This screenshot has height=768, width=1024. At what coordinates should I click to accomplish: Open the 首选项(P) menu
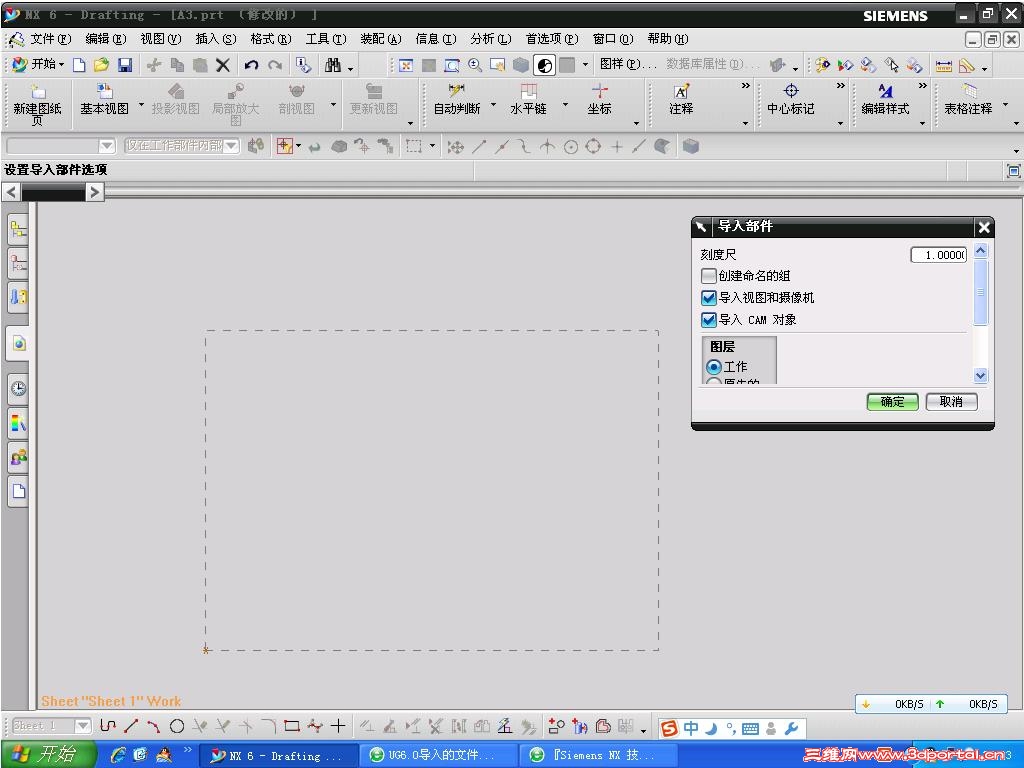pos(552,39)
